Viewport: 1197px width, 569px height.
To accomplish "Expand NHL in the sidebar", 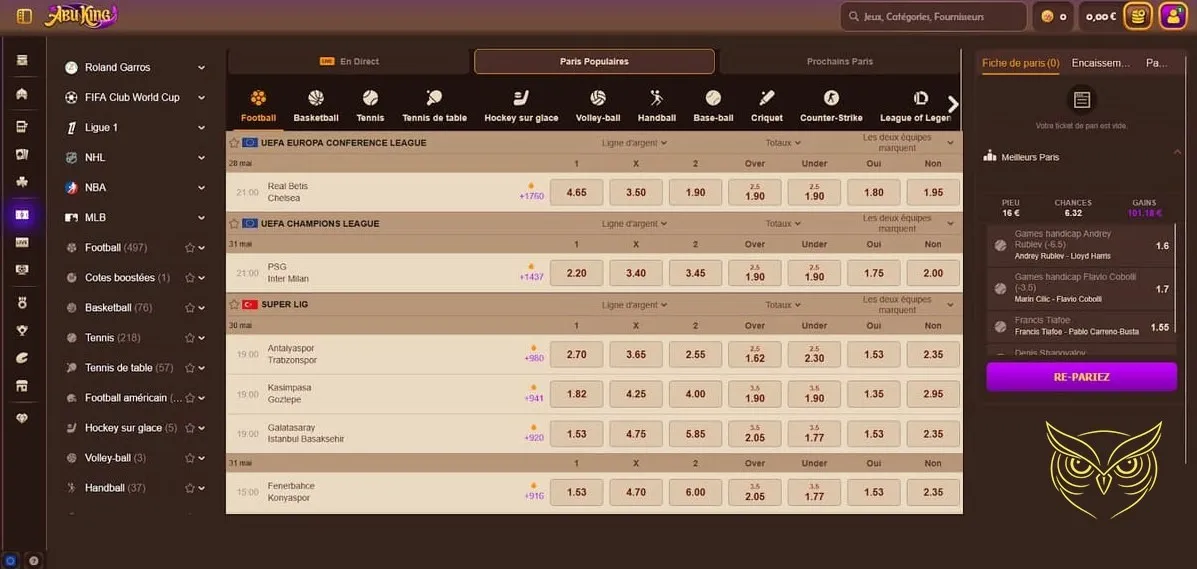I will click(x=202, y=157).
